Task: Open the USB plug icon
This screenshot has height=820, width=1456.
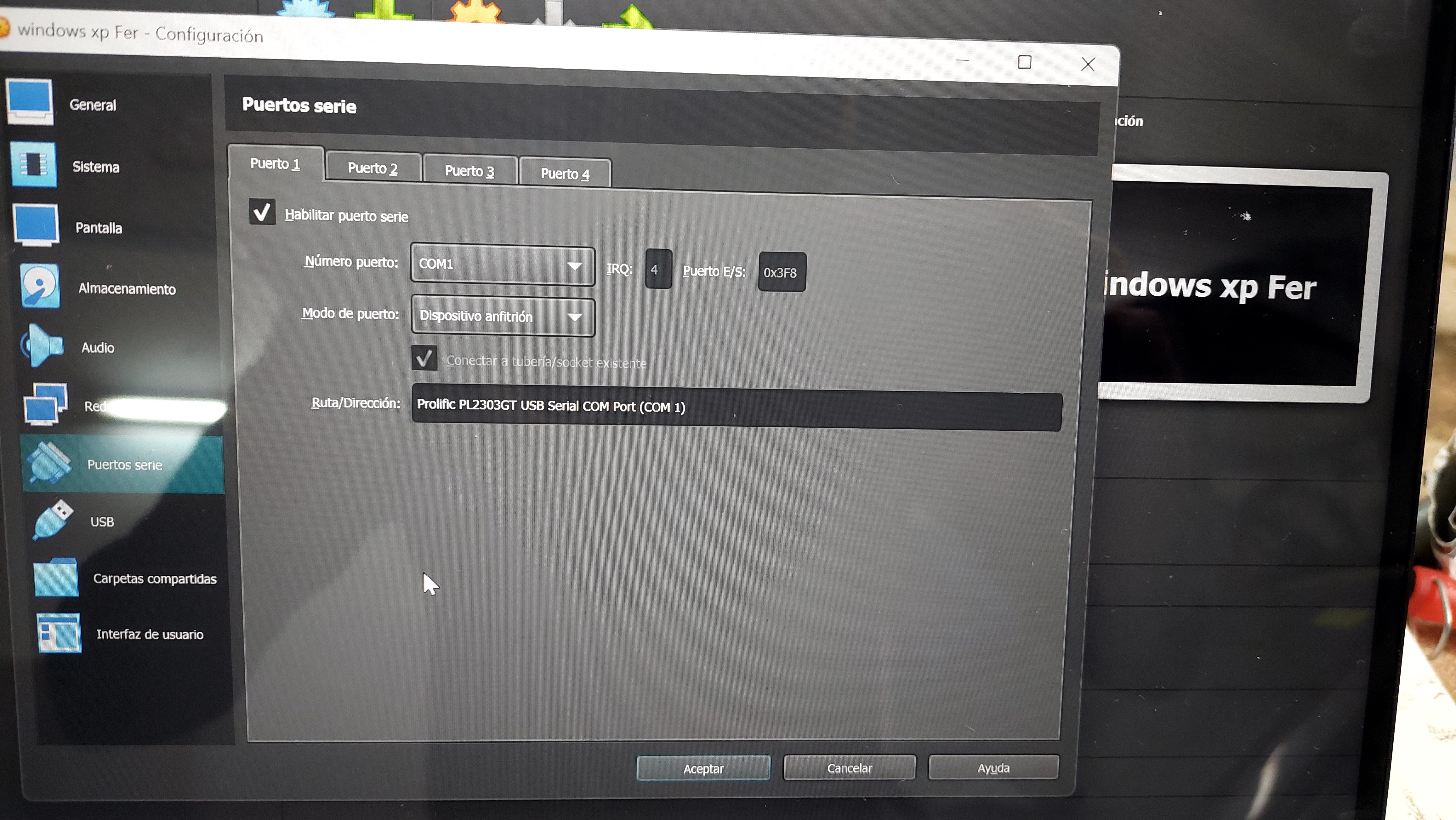Action: click(x=53, y=520)
